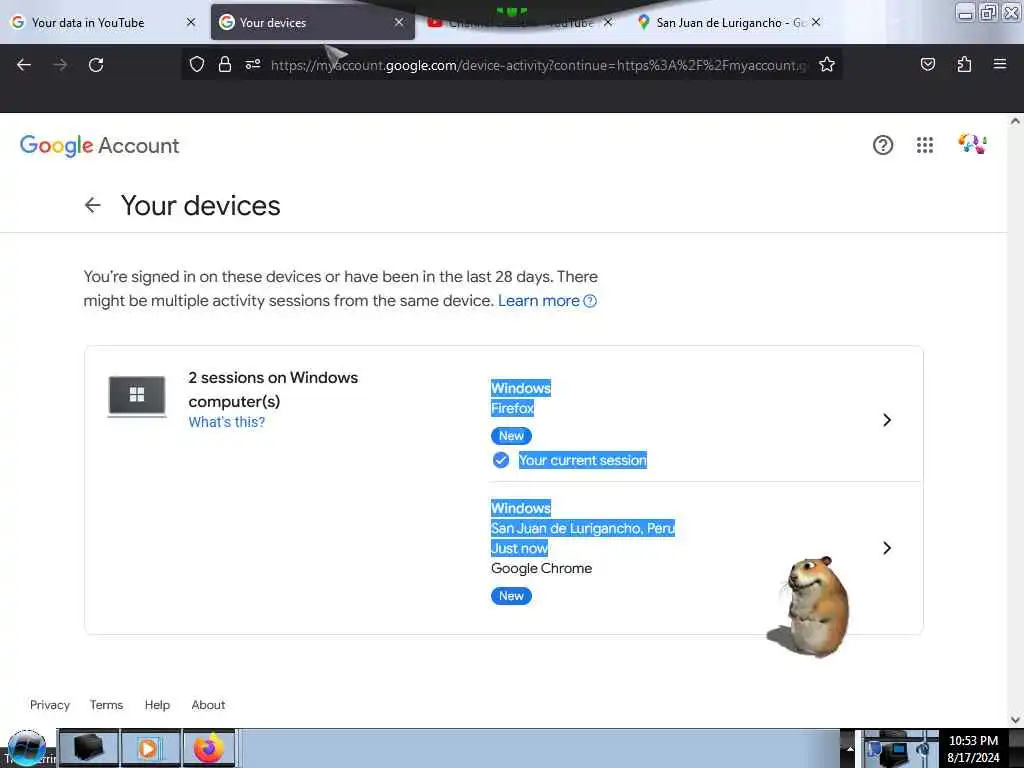Open the Terms footer link
Image resolution: width=1024 pixels, height=768 pixels.
click(106, 705)
